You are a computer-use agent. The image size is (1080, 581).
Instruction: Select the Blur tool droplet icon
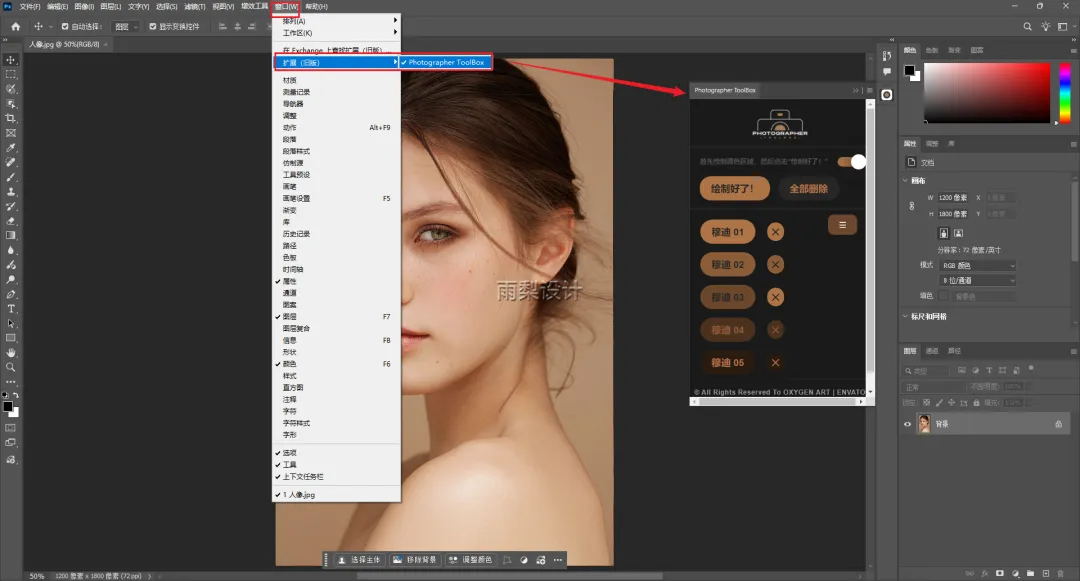(11, 250)
